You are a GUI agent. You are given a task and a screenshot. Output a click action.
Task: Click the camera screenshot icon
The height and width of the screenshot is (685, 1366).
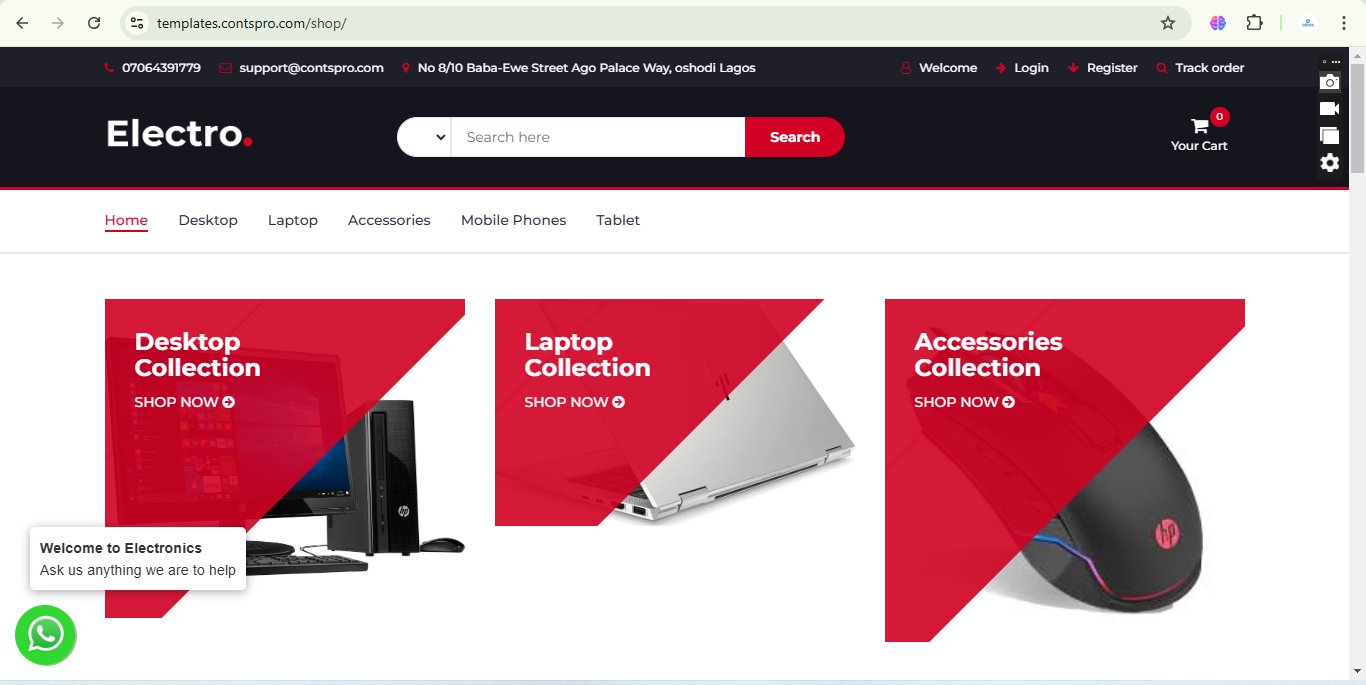coord(1329,82)
